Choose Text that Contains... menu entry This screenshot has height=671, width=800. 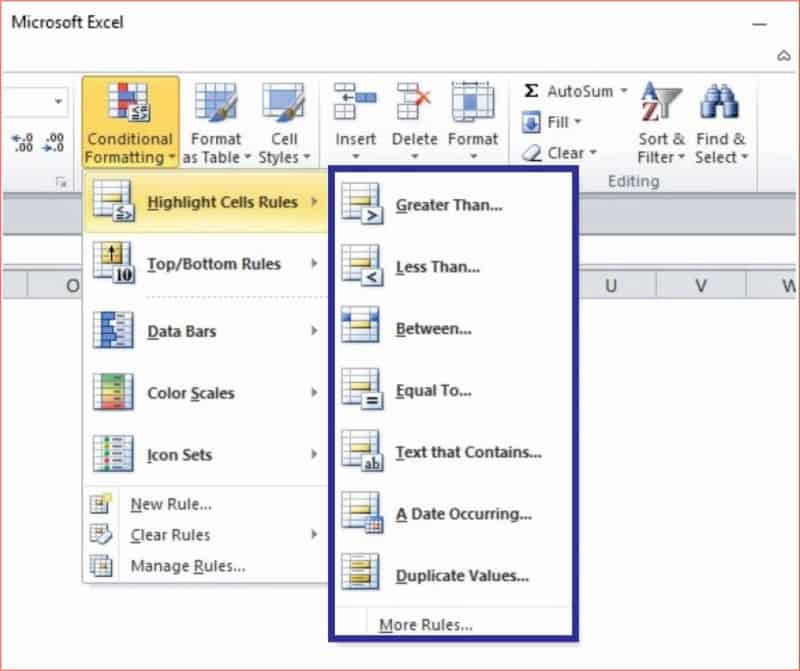coord(468,452)
